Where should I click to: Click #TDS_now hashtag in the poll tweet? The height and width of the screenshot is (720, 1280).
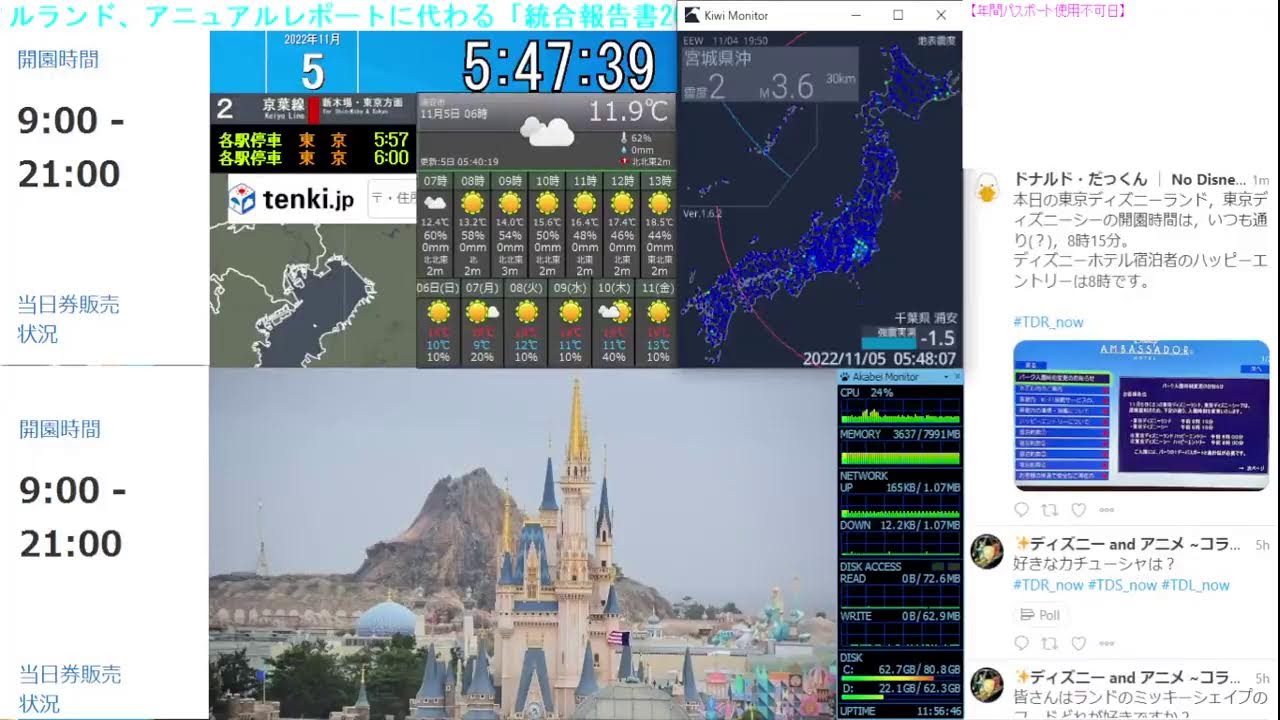(1122, 585)
